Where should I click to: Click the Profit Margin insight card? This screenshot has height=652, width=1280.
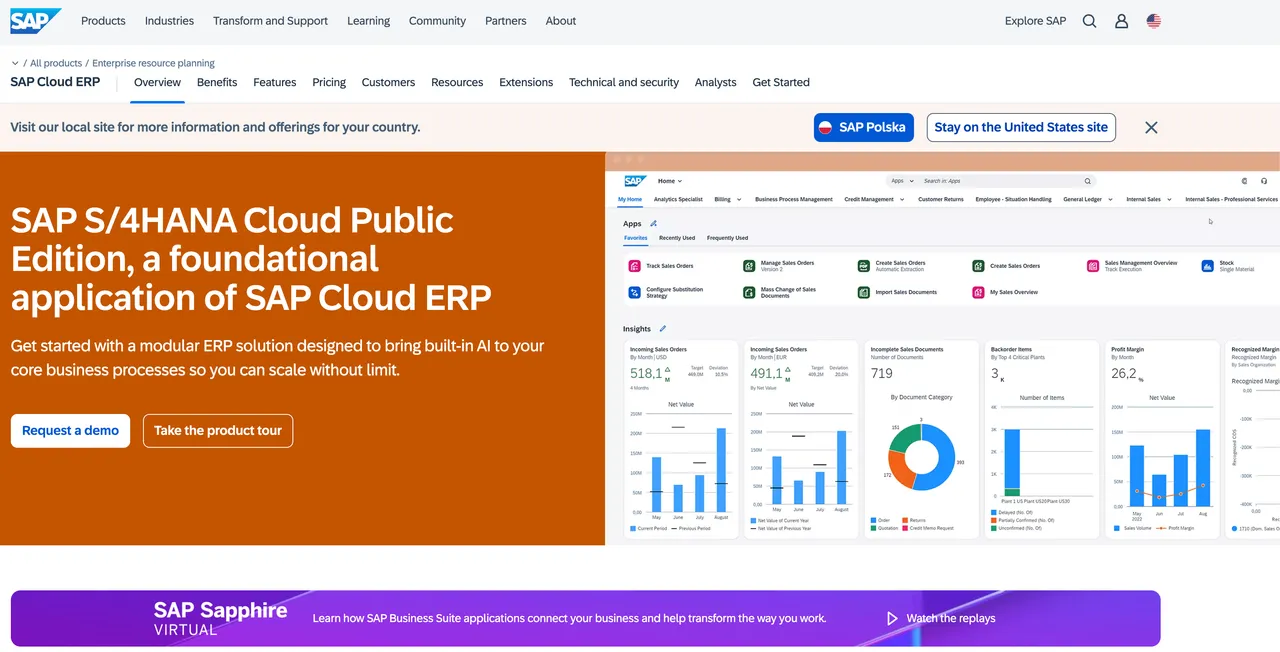click(1161, 440)
